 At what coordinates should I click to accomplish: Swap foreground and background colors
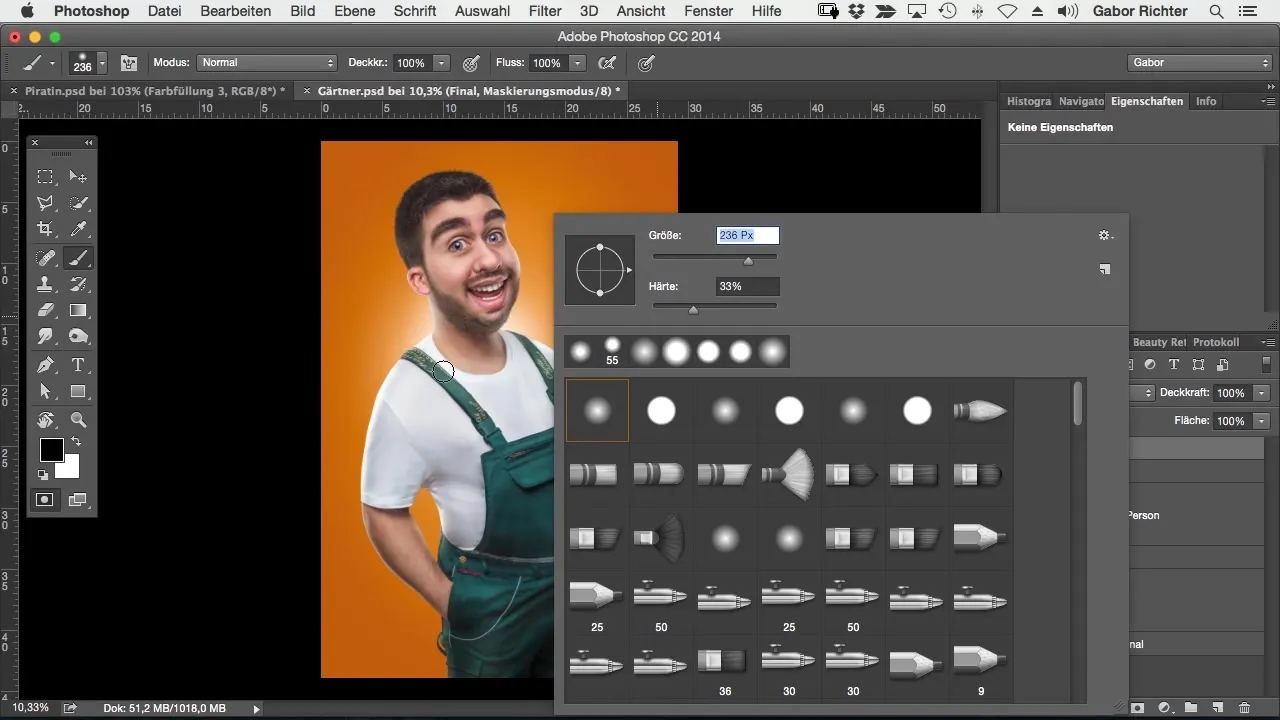[75, 441]
